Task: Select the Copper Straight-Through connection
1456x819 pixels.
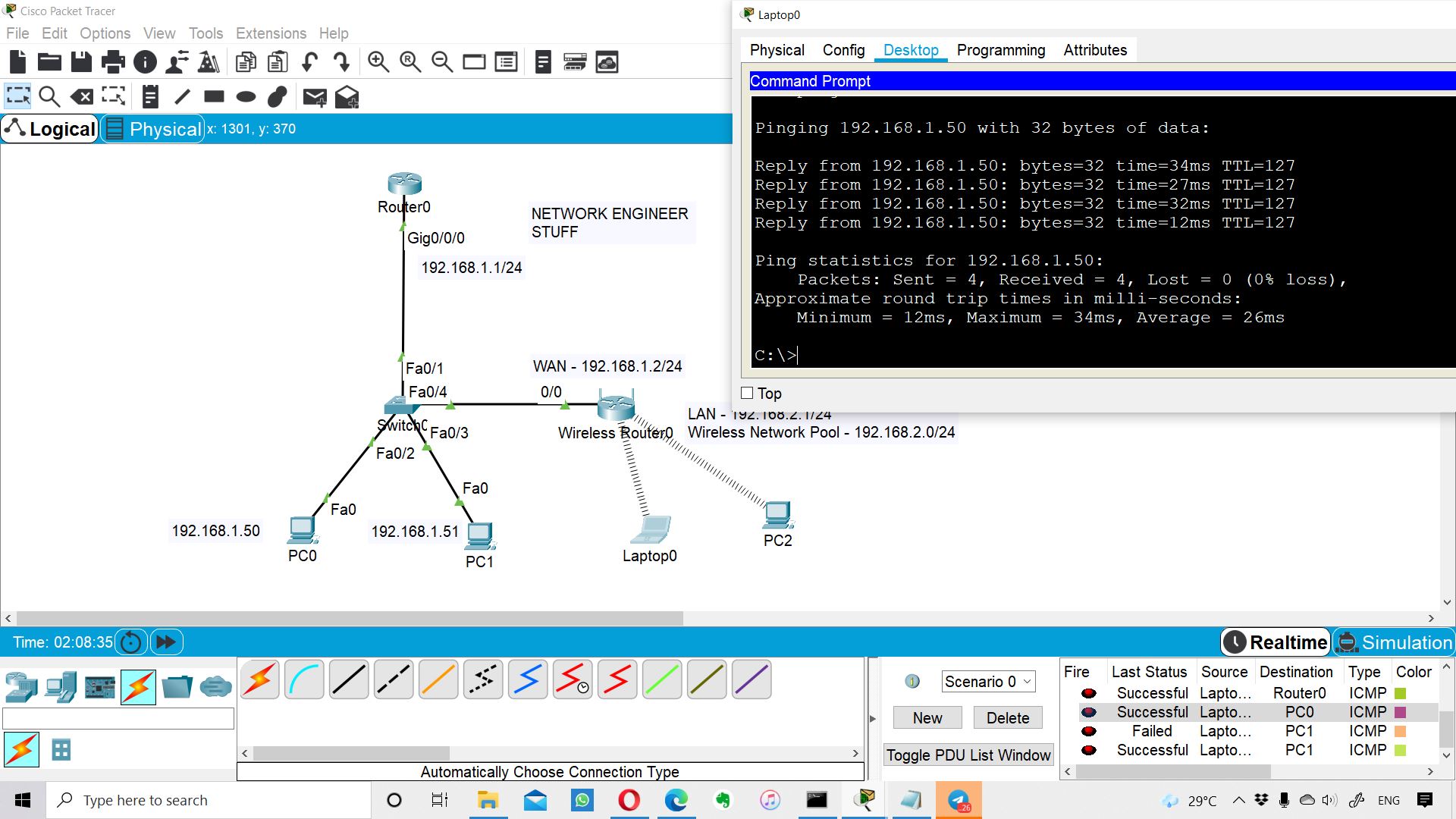Action: 349,679
